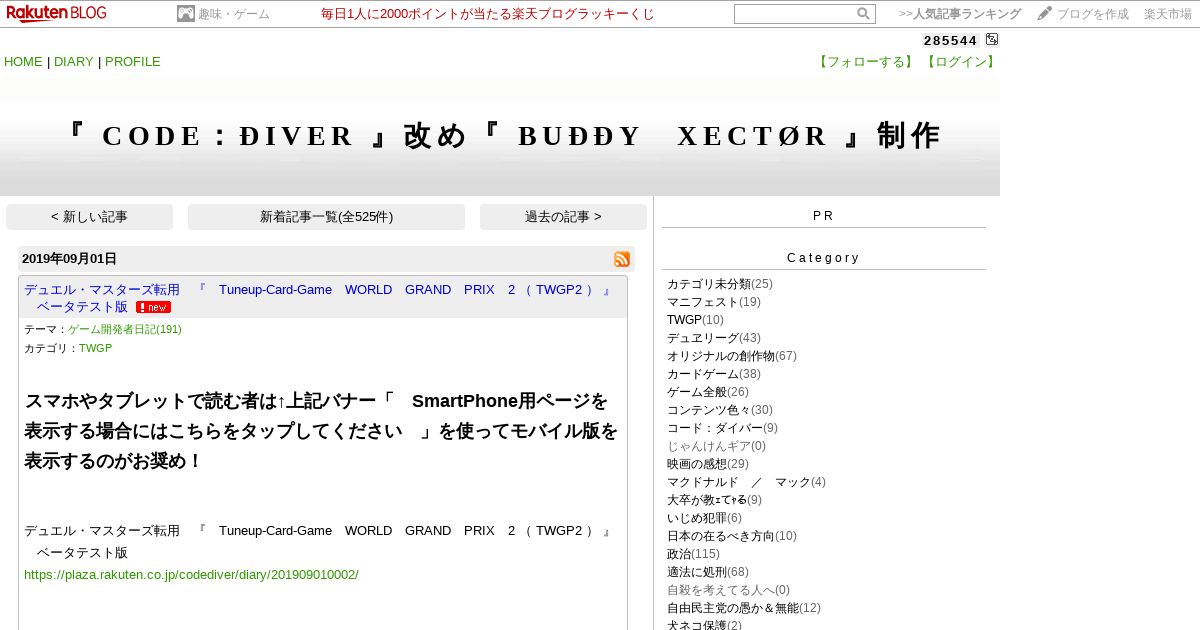Click 【フォローする】 link
Image resolution: width=1200 pixels, height=630 pixels.
point(866,62)
